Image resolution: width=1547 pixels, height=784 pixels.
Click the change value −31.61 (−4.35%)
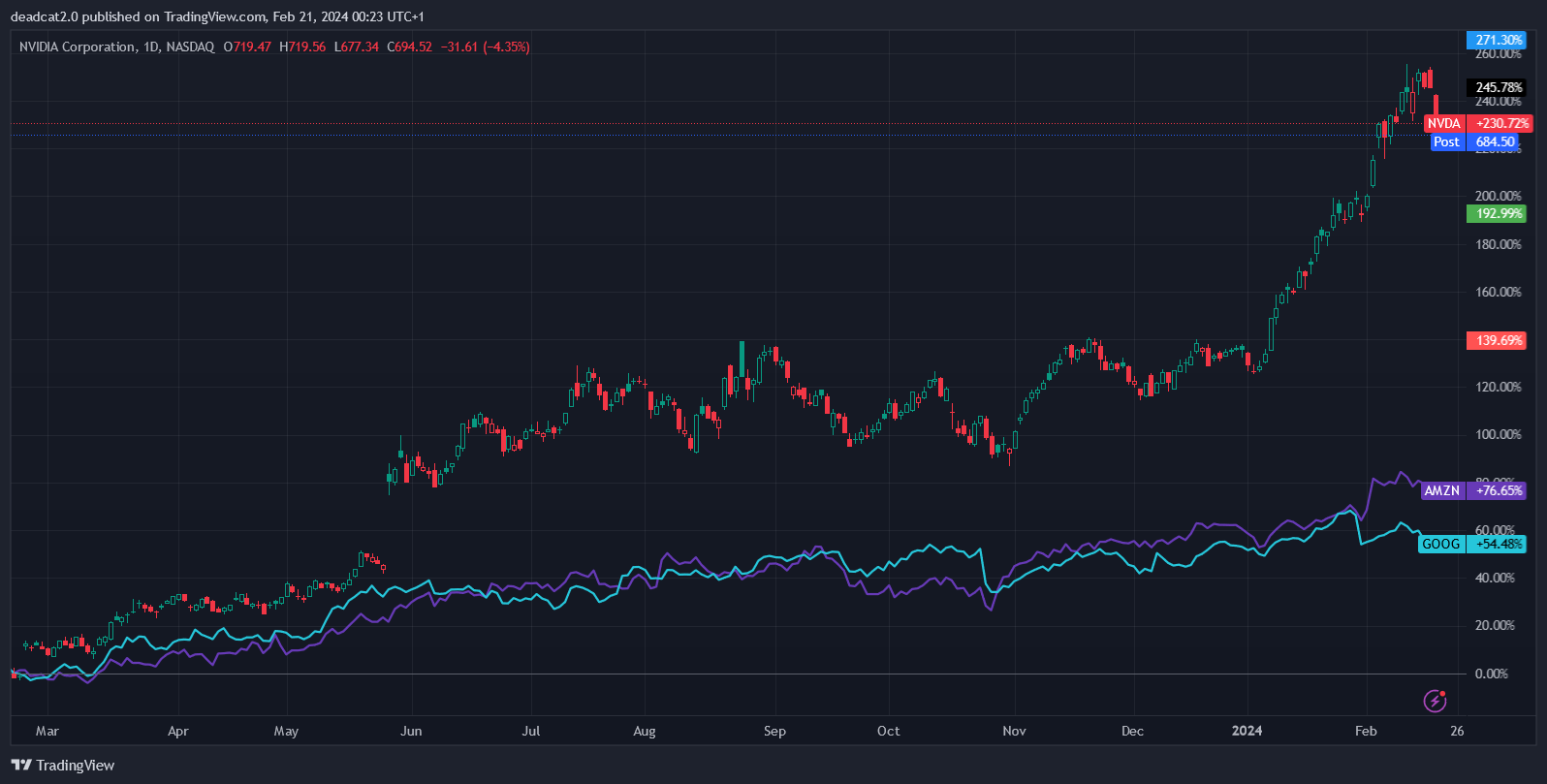point(486,47)
